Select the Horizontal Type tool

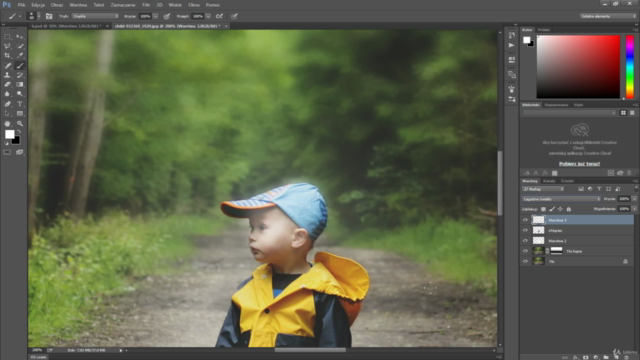point(20,104)
